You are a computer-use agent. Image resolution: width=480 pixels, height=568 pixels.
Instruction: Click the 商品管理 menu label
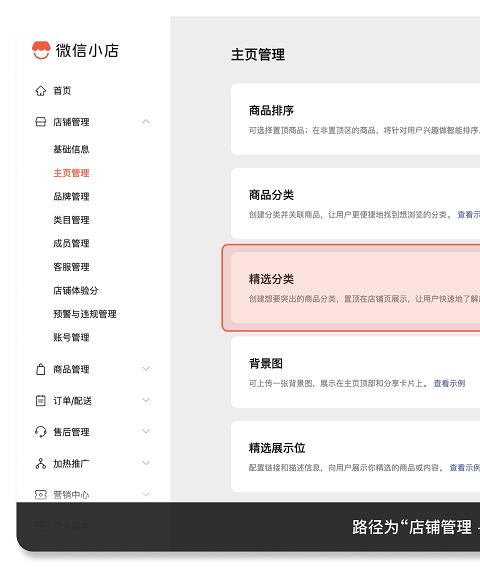[71, 369]
